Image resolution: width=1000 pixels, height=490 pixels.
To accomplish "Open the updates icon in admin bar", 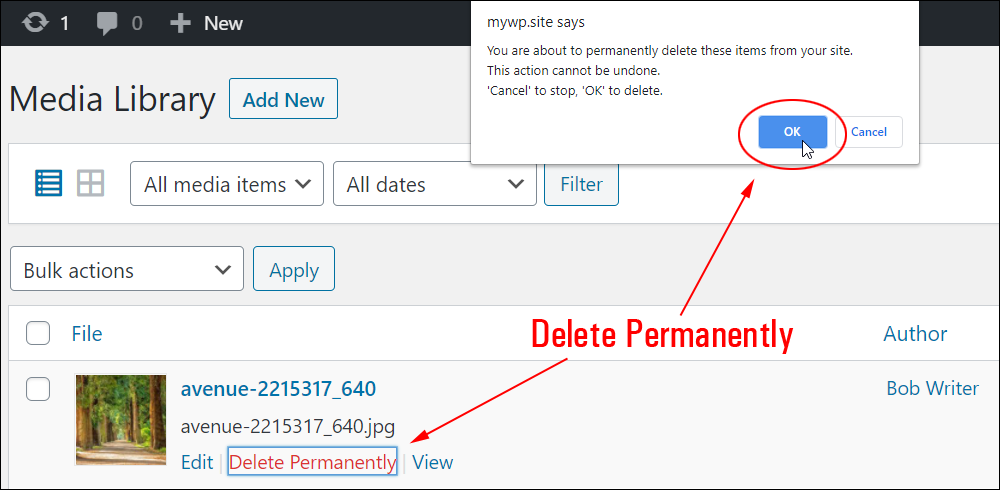I will (x=35, y=24).
